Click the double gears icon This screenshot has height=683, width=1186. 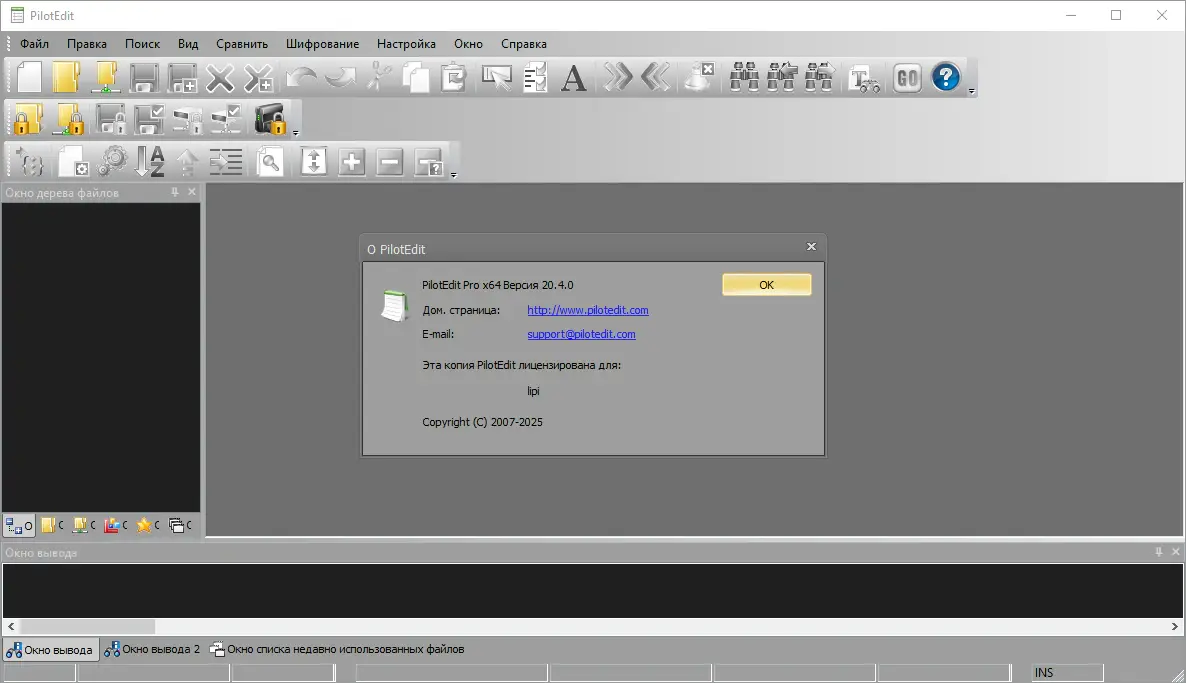[x=113, y=162]
